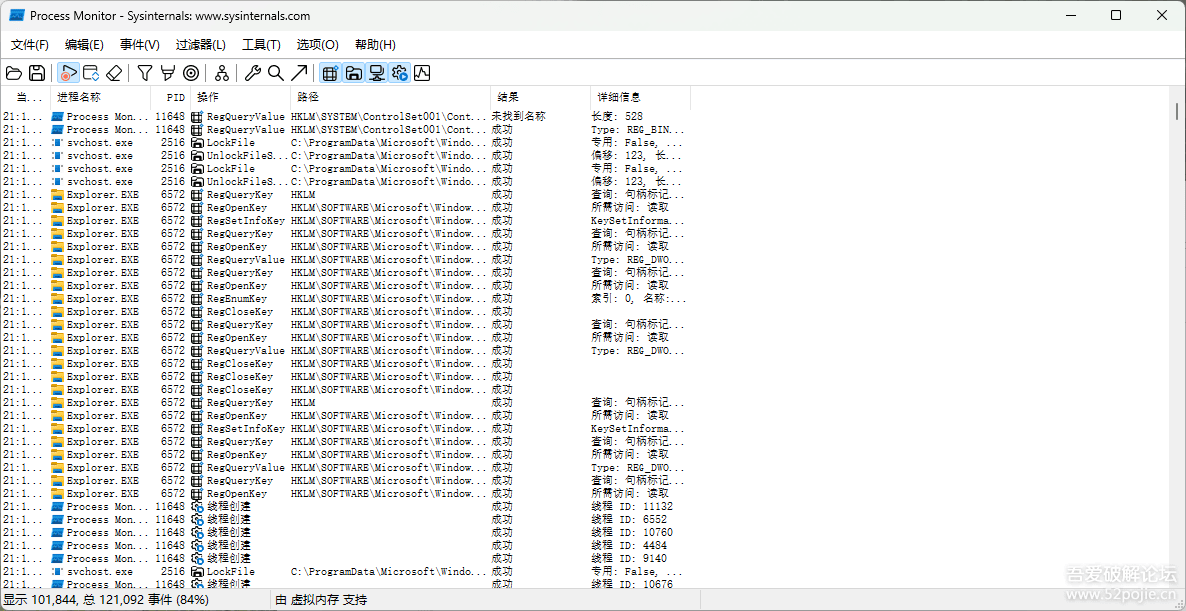Screen dimensions: 1186x611
Task: Click the PID column header
Action: (x=170, y=98)
